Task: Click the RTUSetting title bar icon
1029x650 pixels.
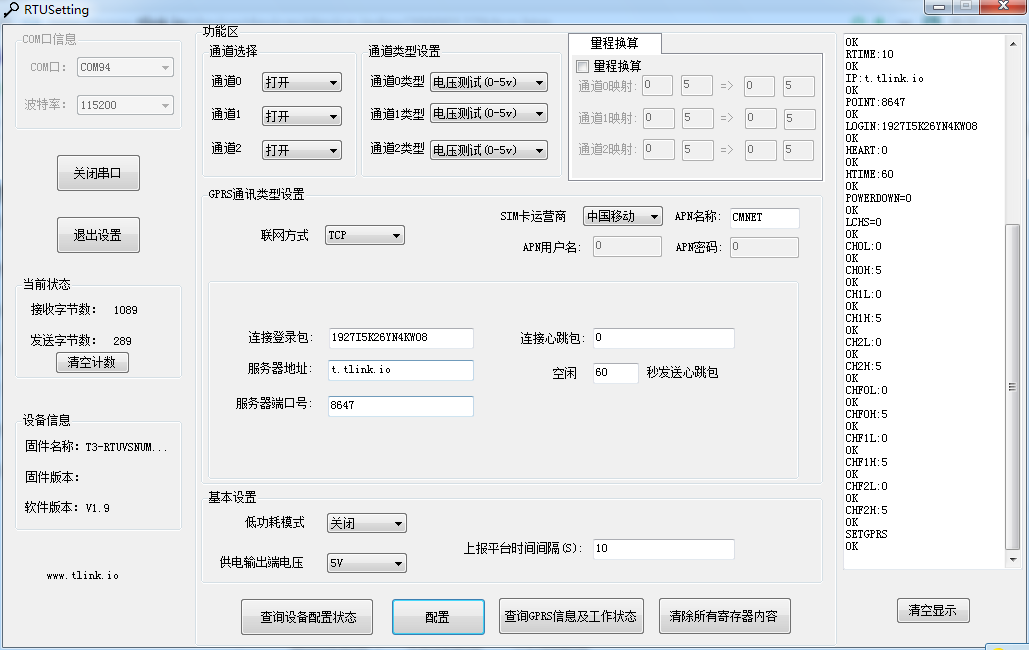Action: [11, 10]
